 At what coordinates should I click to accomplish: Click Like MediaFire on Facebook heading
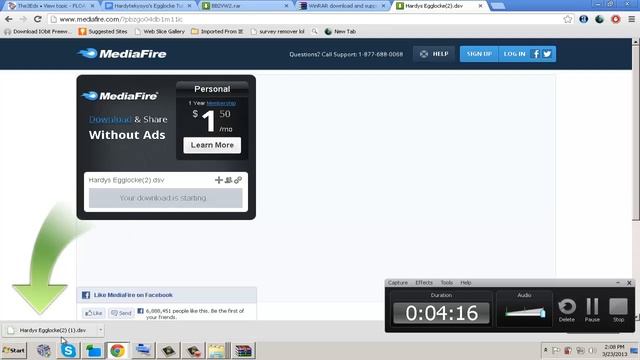[133, 295]
